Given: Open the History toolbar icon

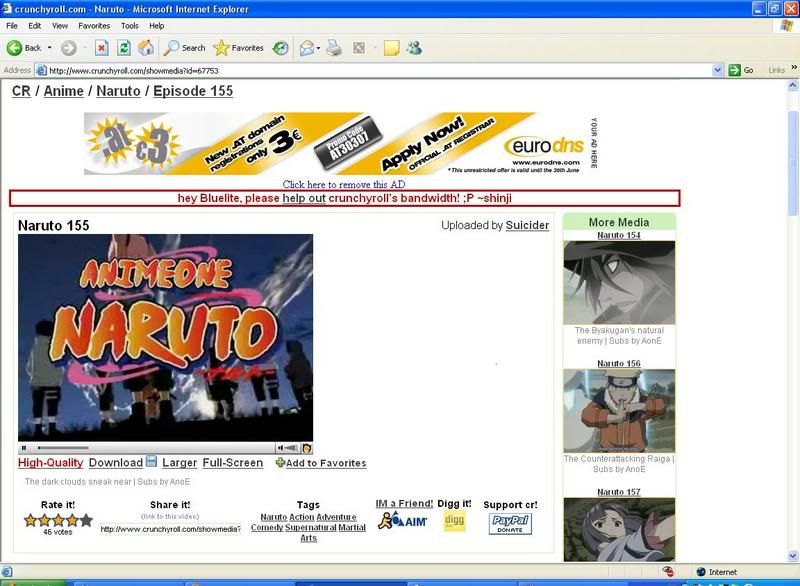Looking at the screenshot, I should coord(281,48).
